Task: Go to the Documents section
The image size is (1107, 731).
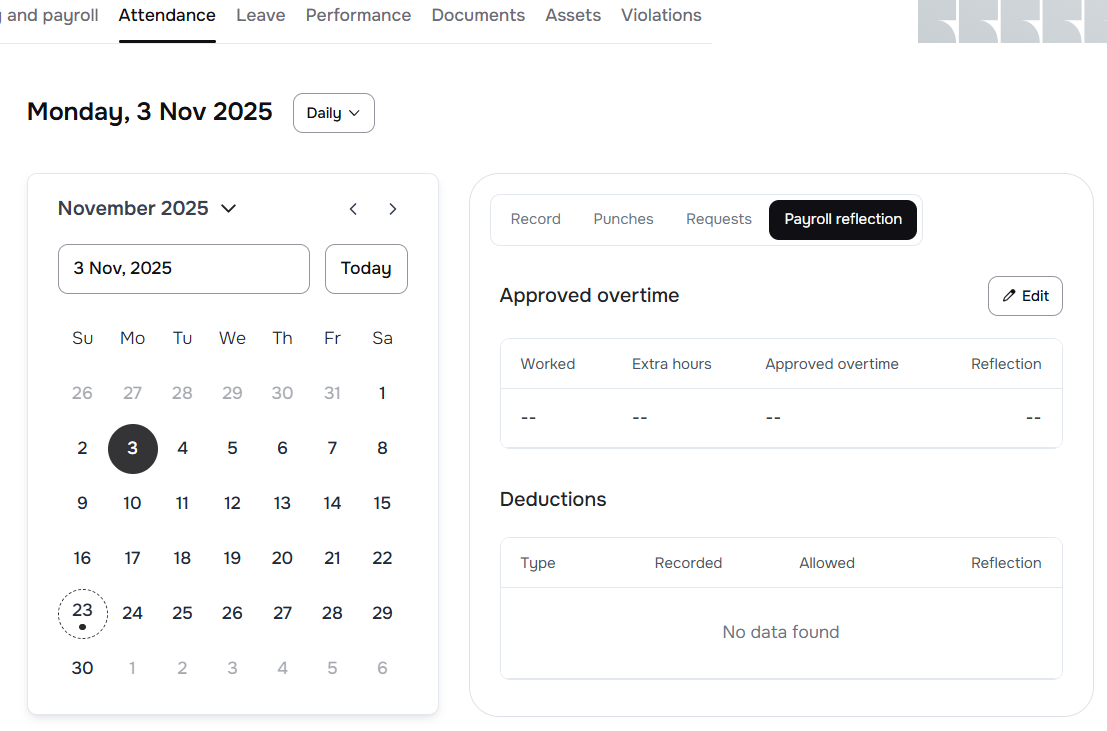Action: [478, 15]
